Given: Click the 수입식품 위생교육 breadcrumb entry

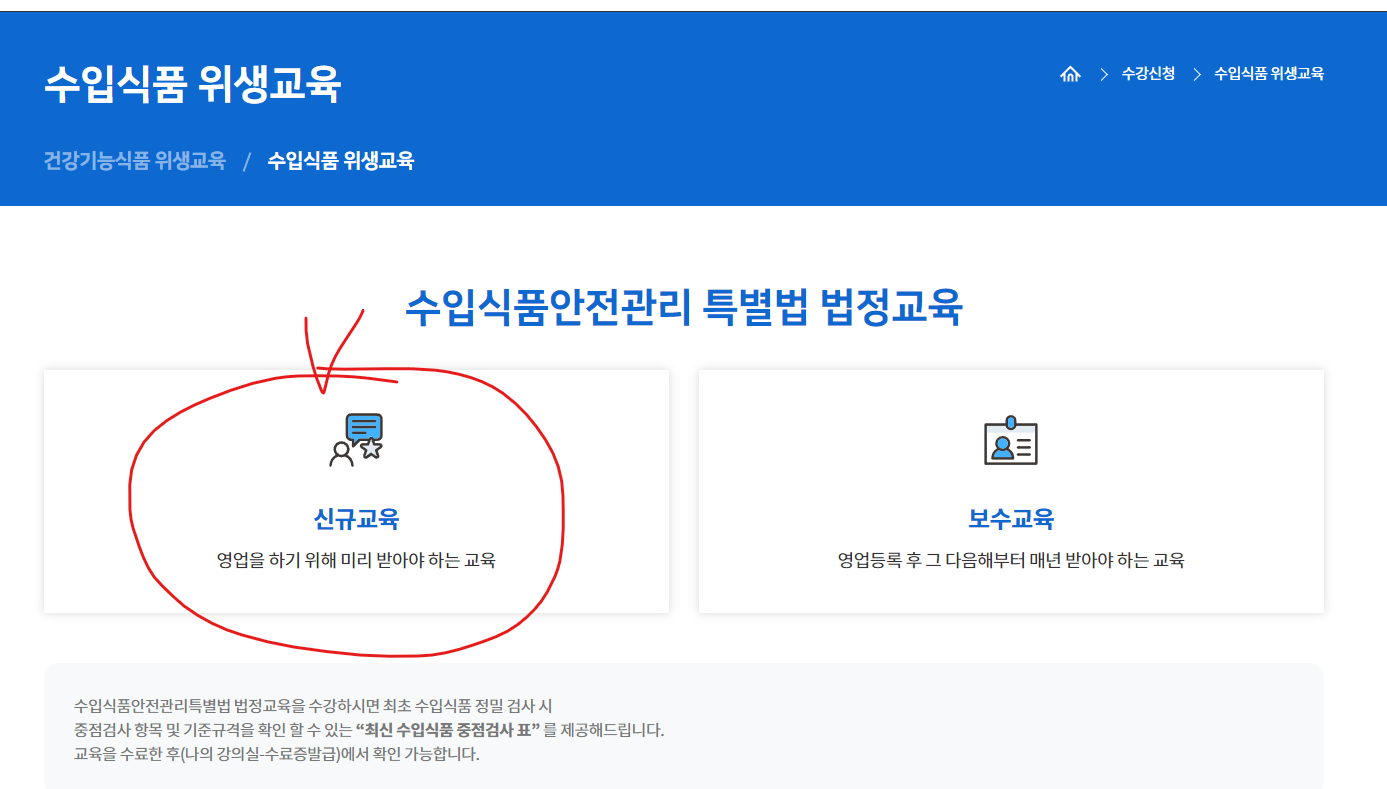Looking at the screenshot, I should (x=1270, y=73).
